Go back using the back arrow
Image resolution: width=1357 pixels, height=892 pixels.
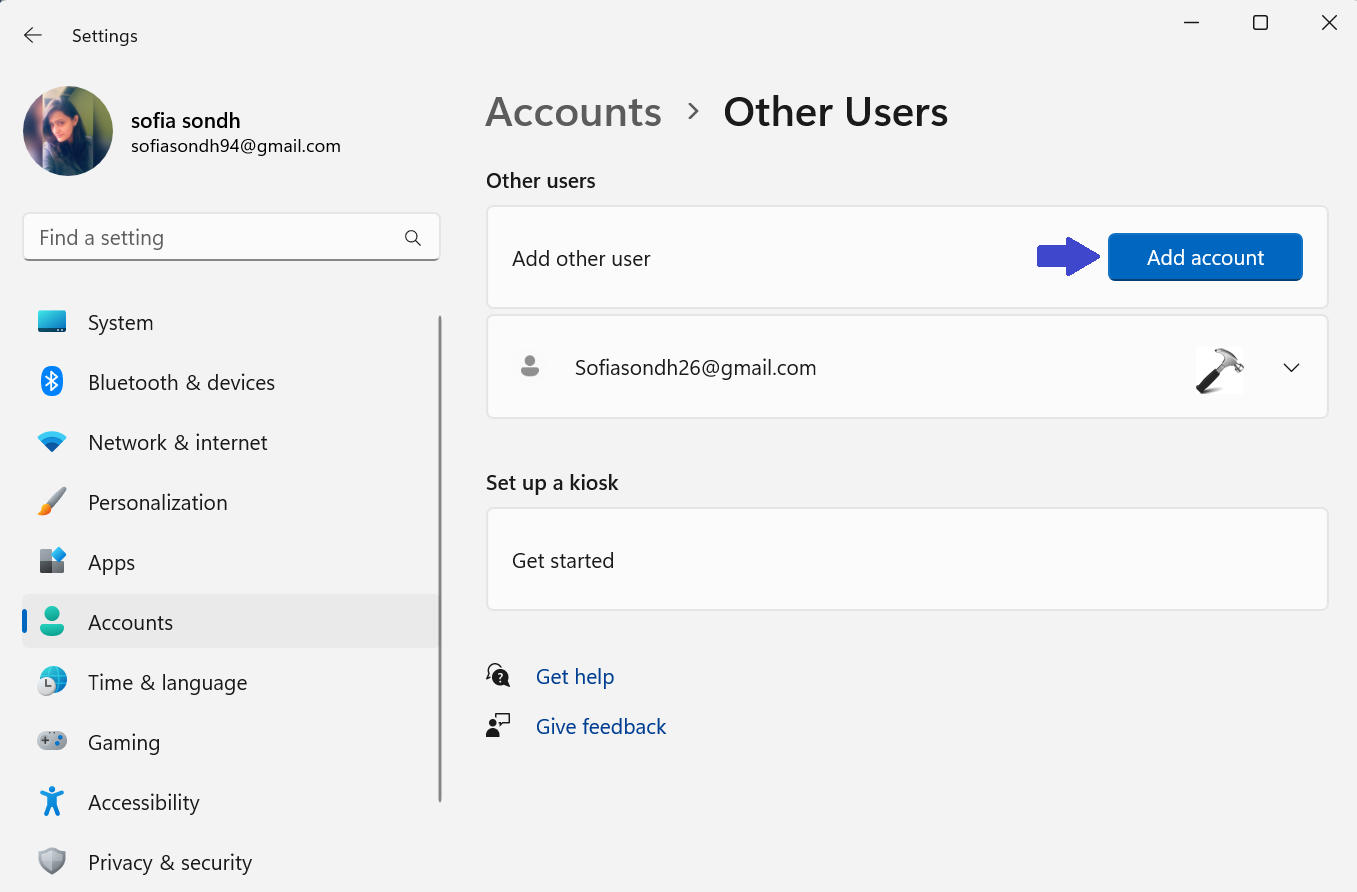pyautogui.click(x=33, y=36)
